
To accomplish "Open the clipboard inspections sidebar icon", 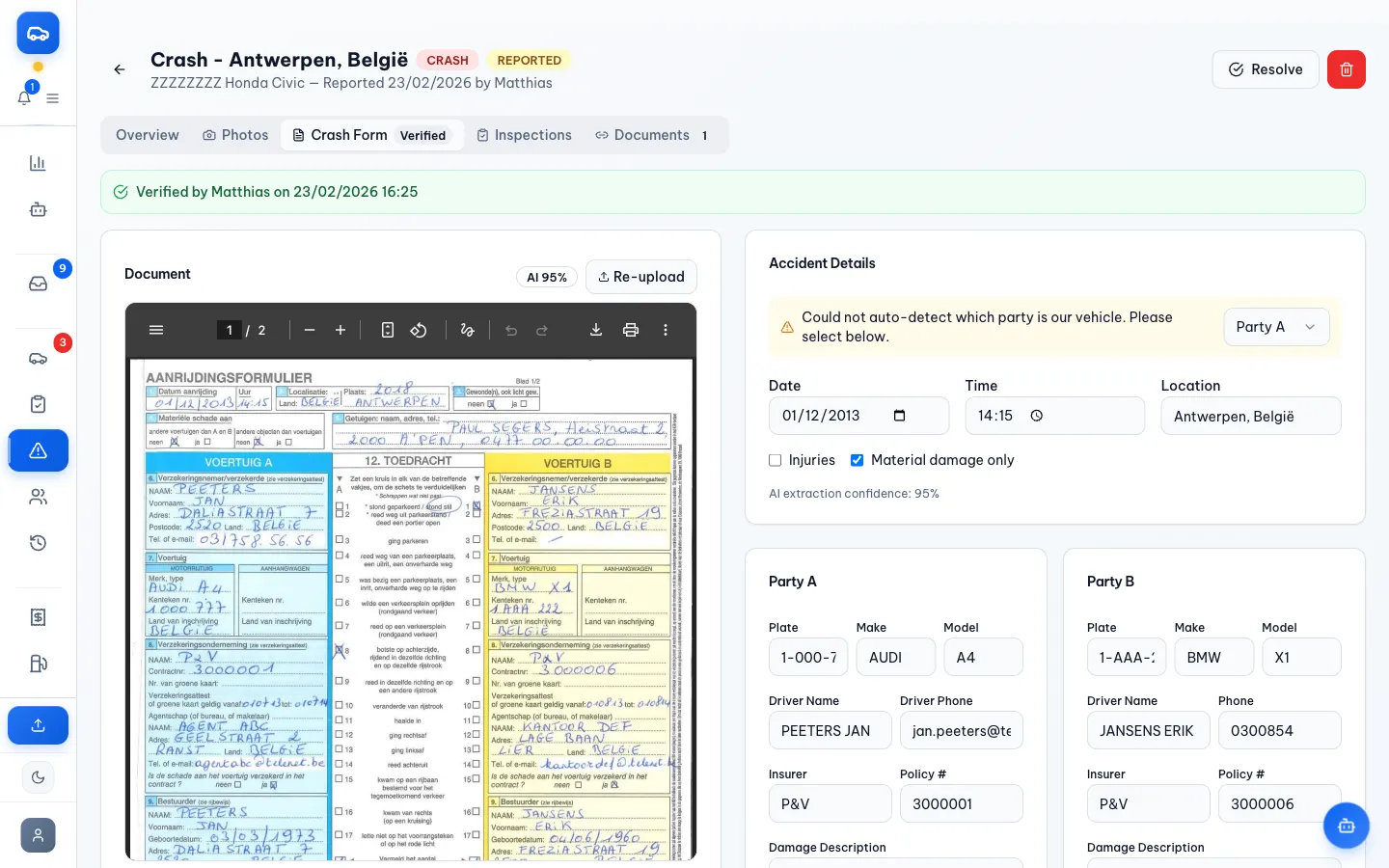I will pos(38,404).
